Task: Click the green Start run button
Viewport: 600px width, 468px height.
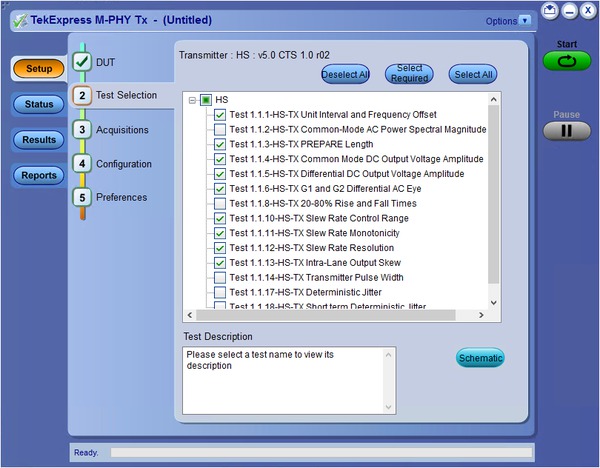Action: click(x=566, y=61)
